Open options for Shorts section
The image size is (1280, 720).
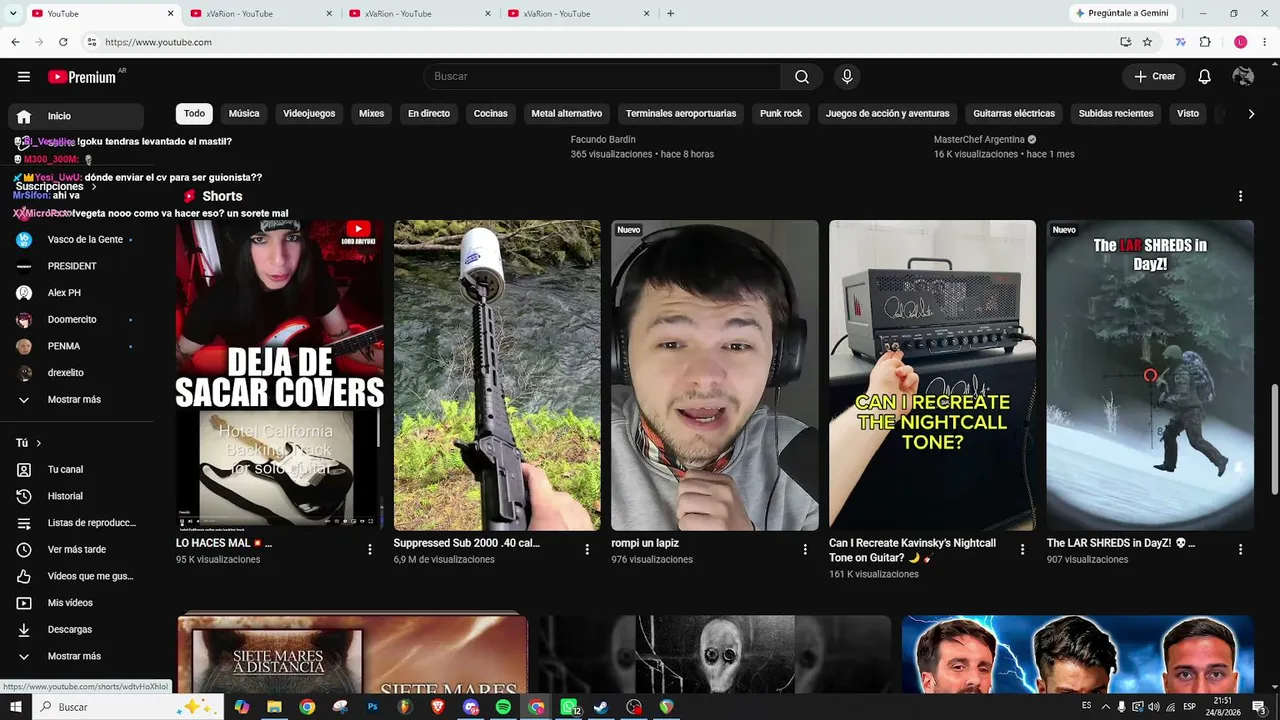[1240, 196]
